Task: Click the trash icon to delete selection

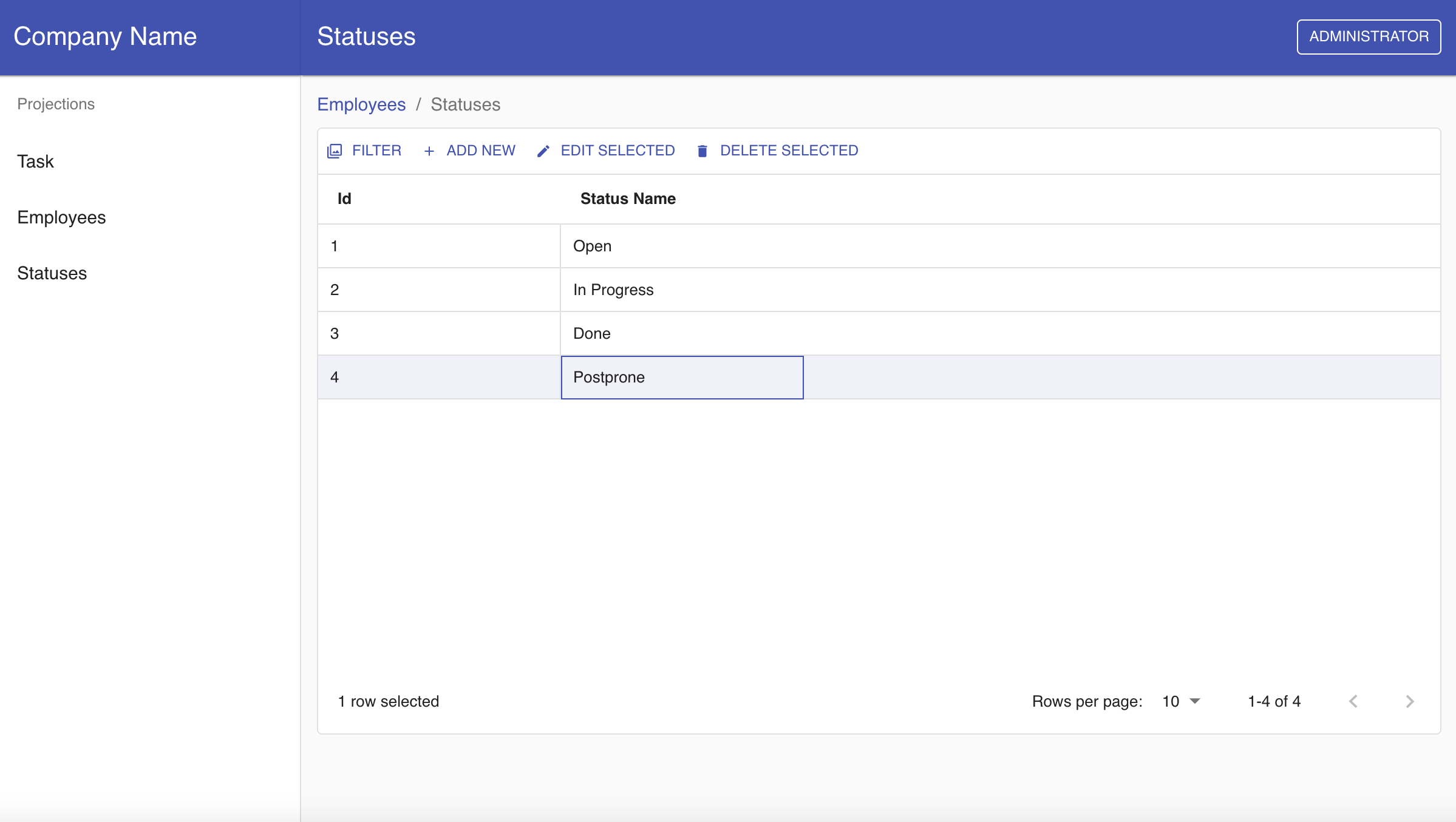Action: click(x=702, y=151)
